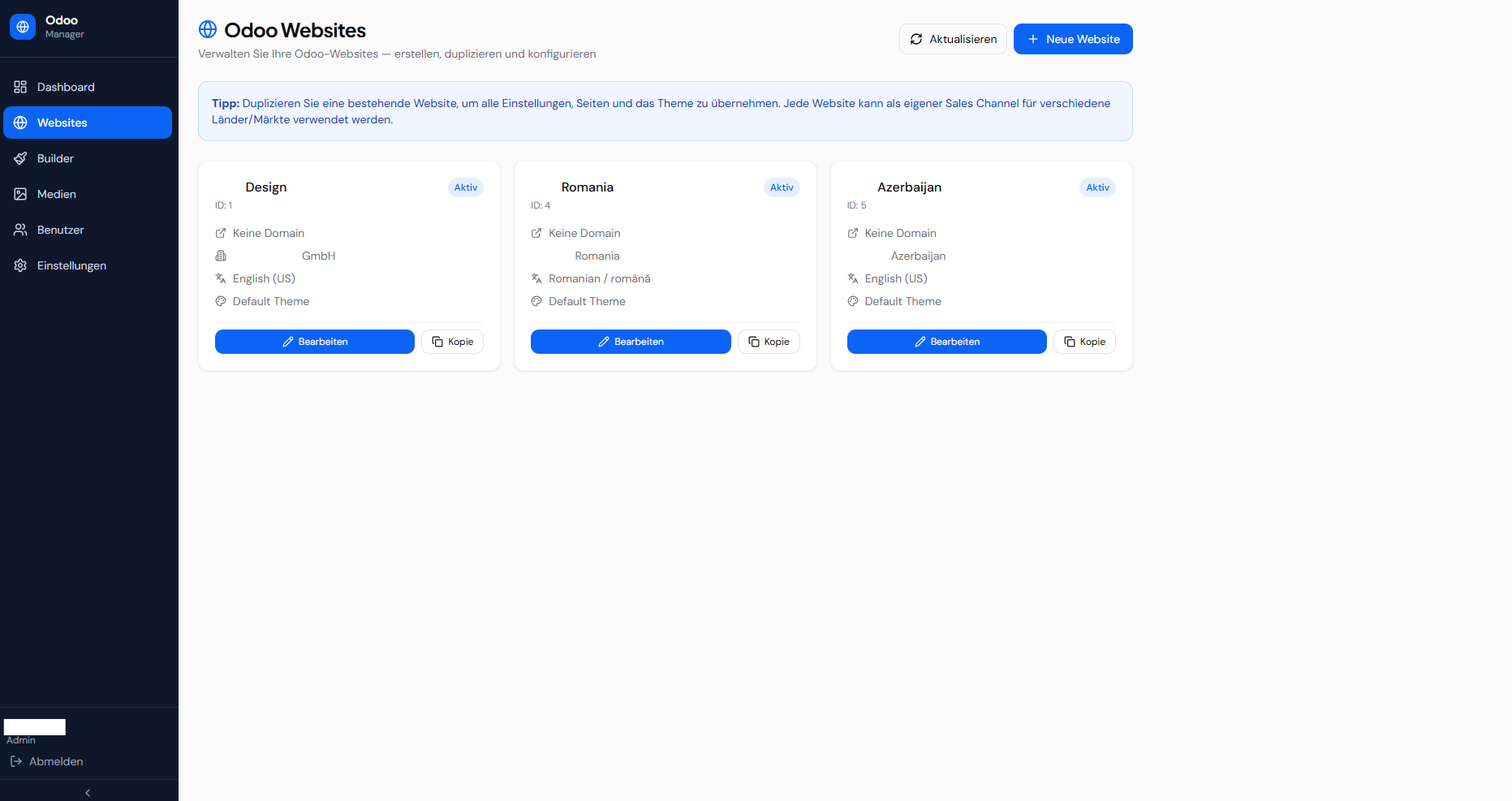
Task: Click "Keine Domain" on the Azerbaijan card
Action: point(901,233)
